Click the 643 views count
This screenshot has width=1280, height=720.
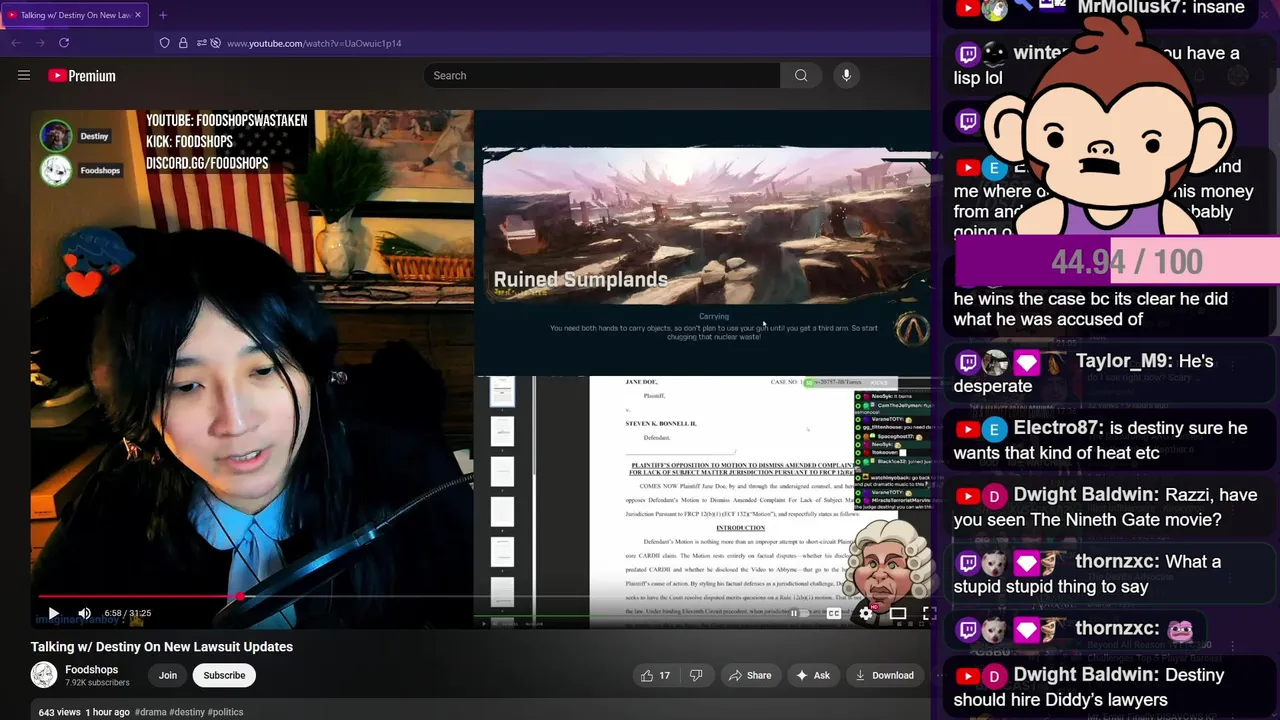[59, 712]
